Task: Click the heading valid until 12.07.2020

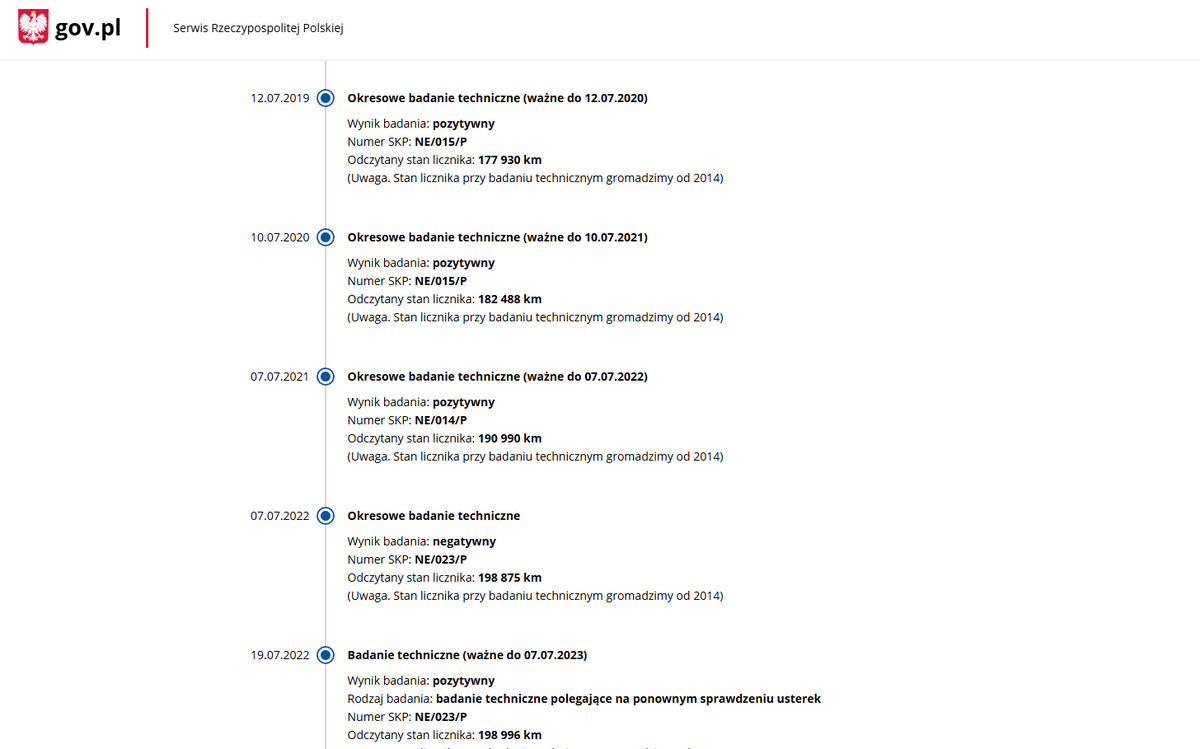Action: [x=497, y=98]
